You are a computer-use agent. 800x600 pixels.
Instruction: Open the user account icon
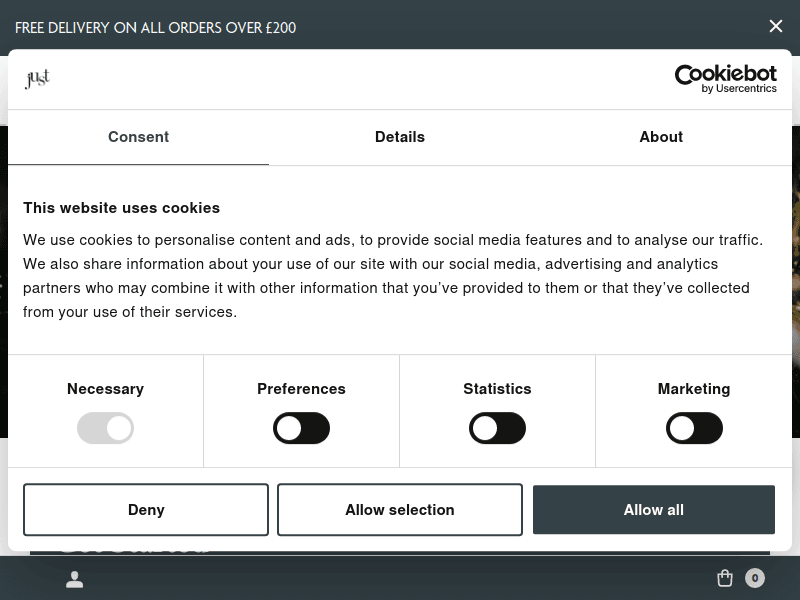75,579
